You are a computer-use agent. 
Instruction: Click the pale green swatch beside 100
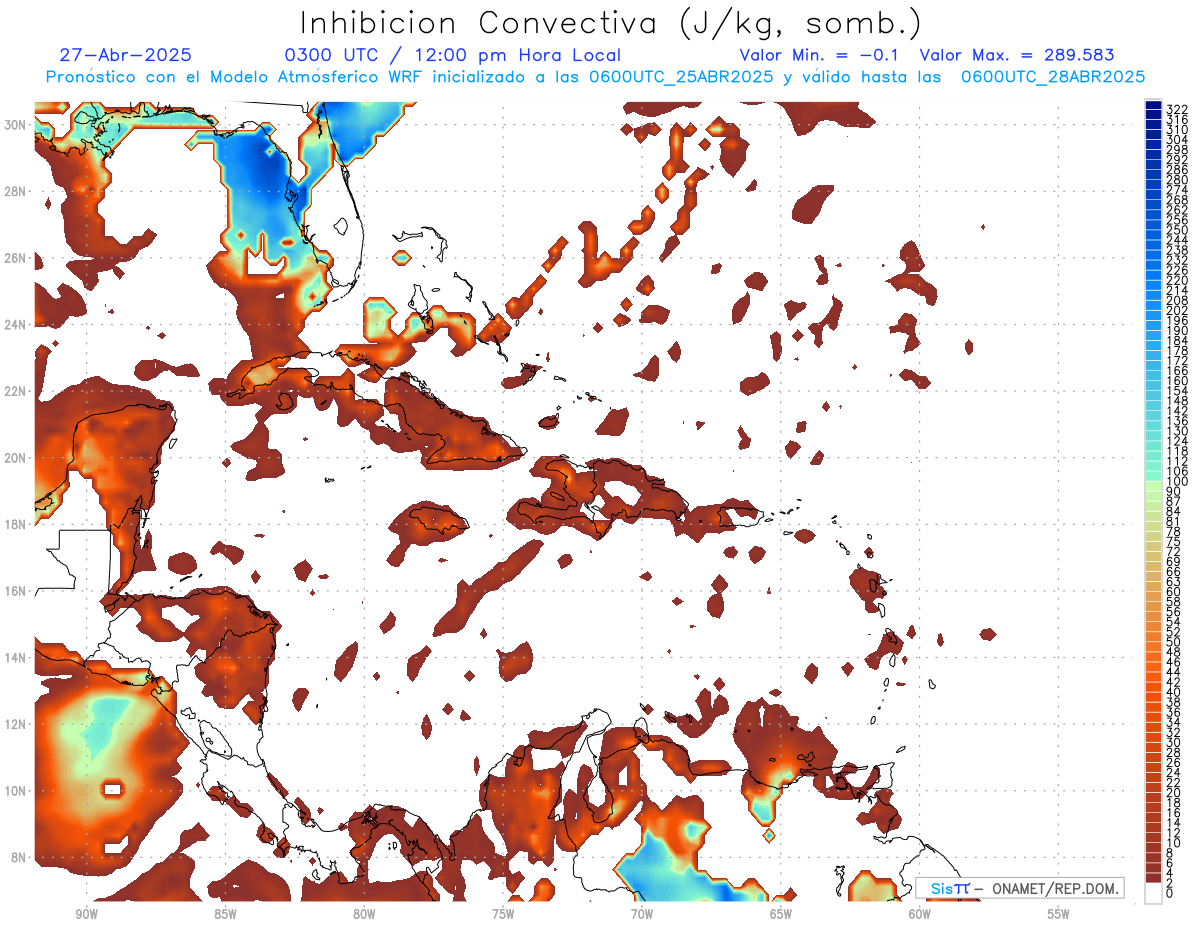(1154, 487)
